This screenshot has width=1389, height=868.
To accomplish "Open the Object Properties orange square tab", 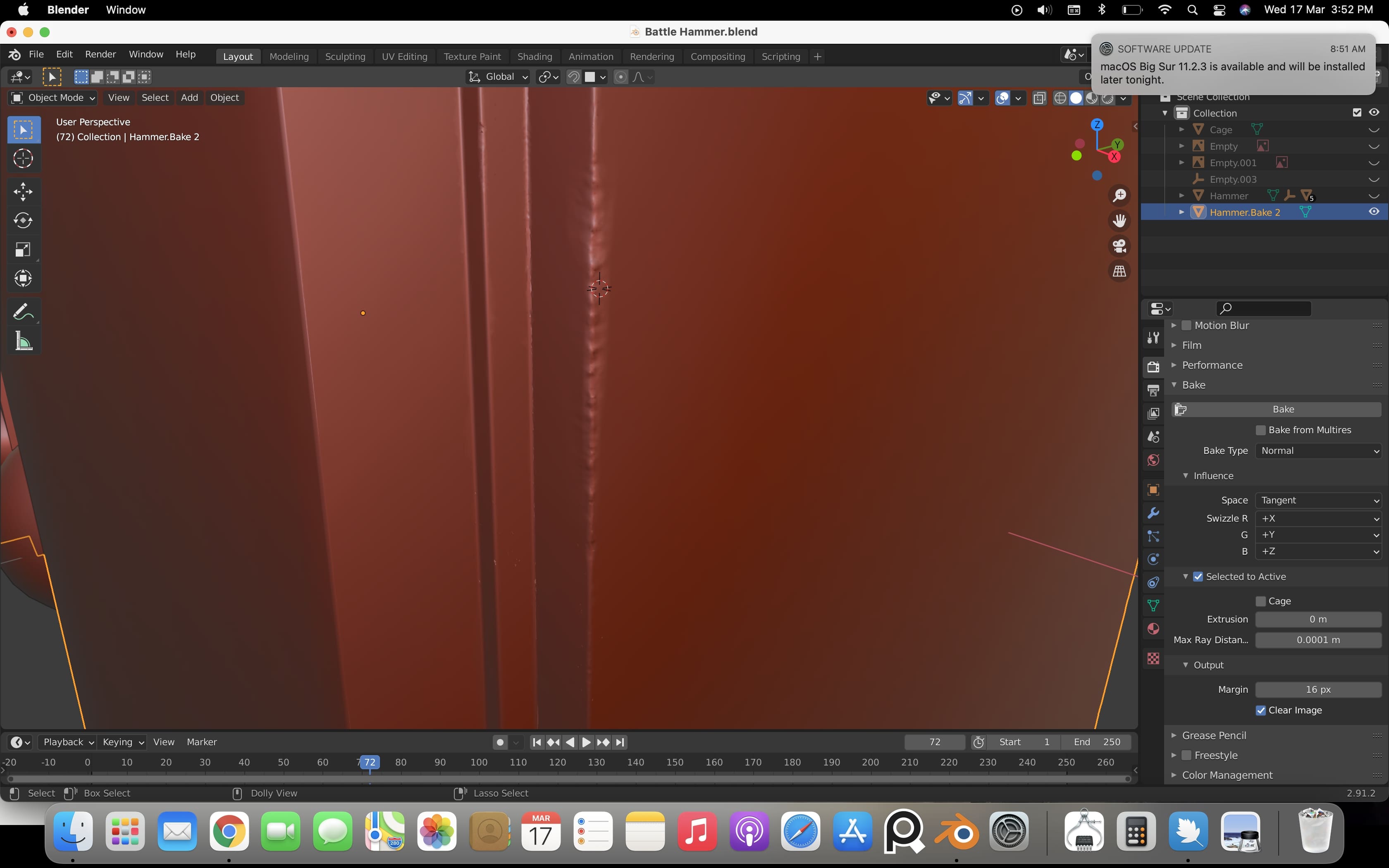I will click(x=1153, y=489).
